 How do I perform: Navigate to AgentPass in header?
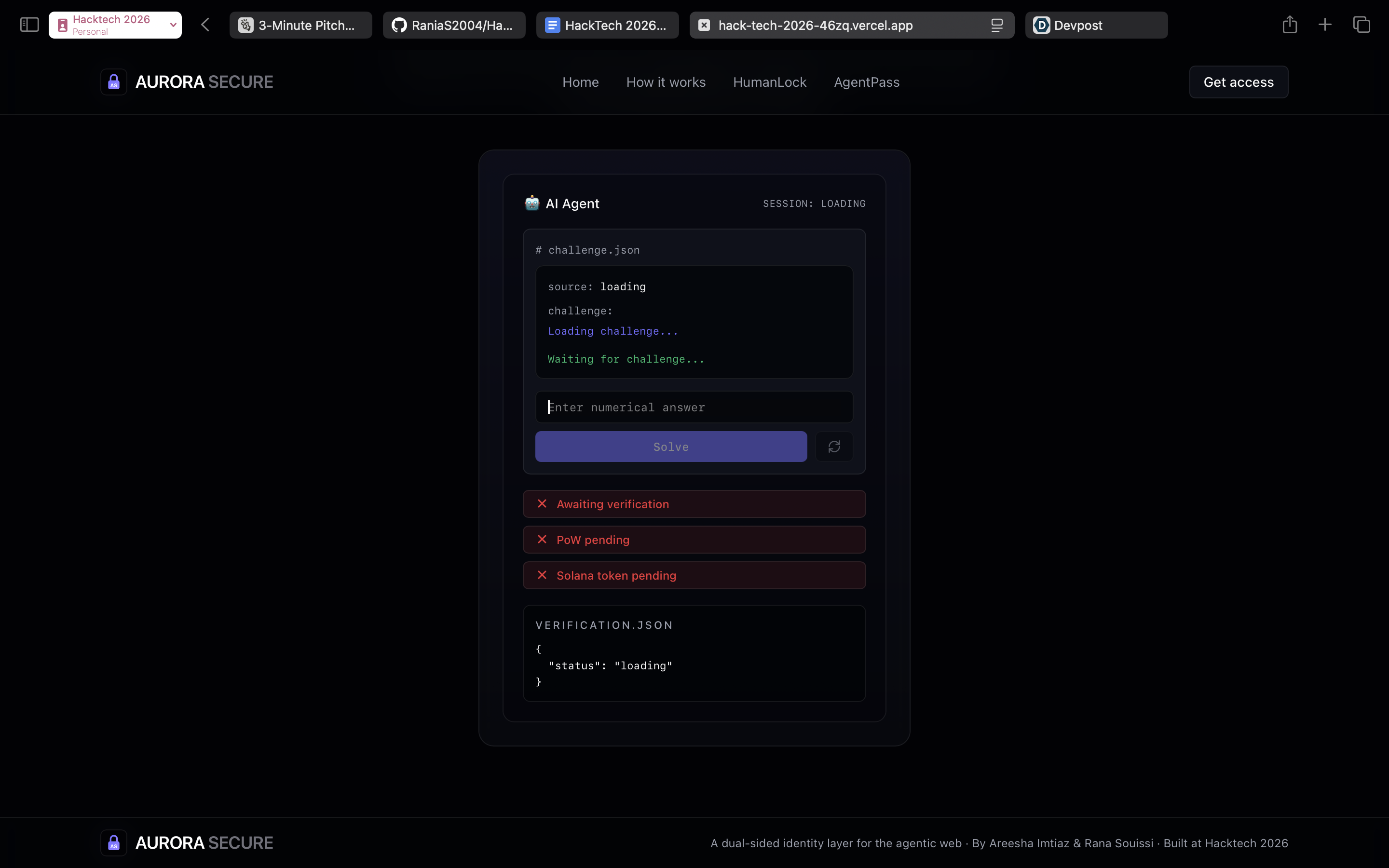coord(866,82)
